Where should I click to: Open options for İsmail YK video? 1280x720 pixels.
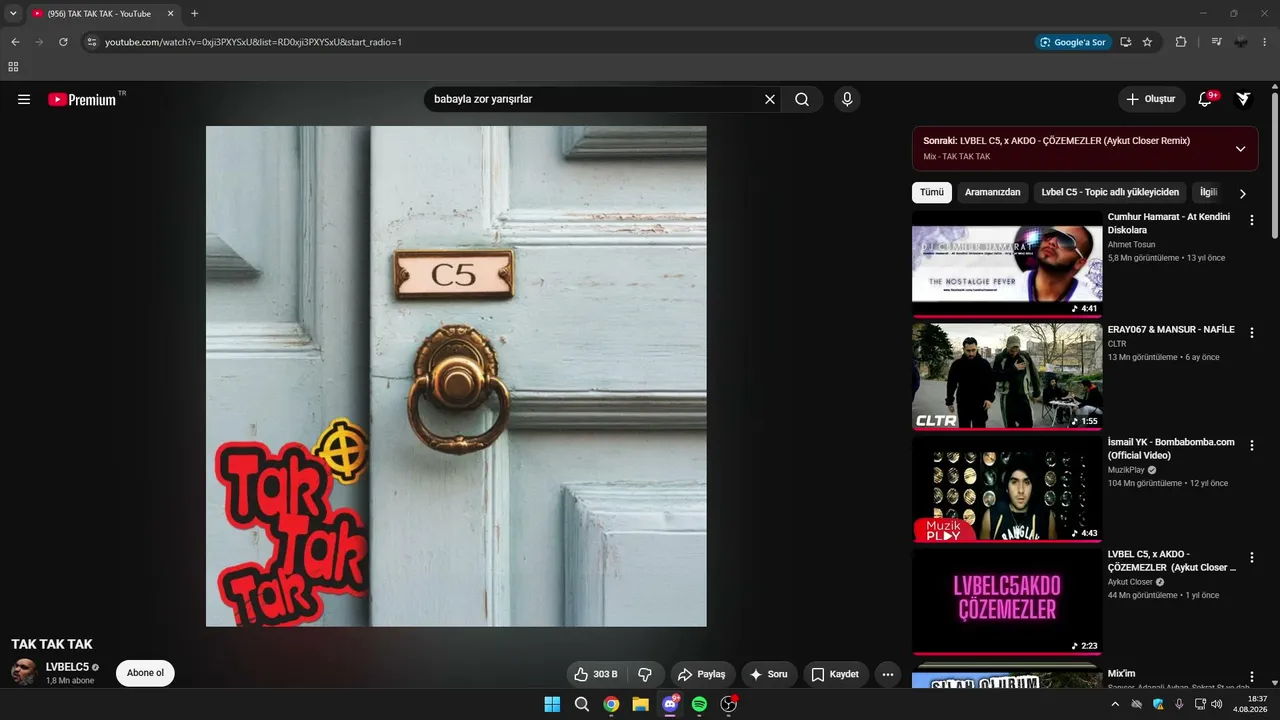point(1251,445)
